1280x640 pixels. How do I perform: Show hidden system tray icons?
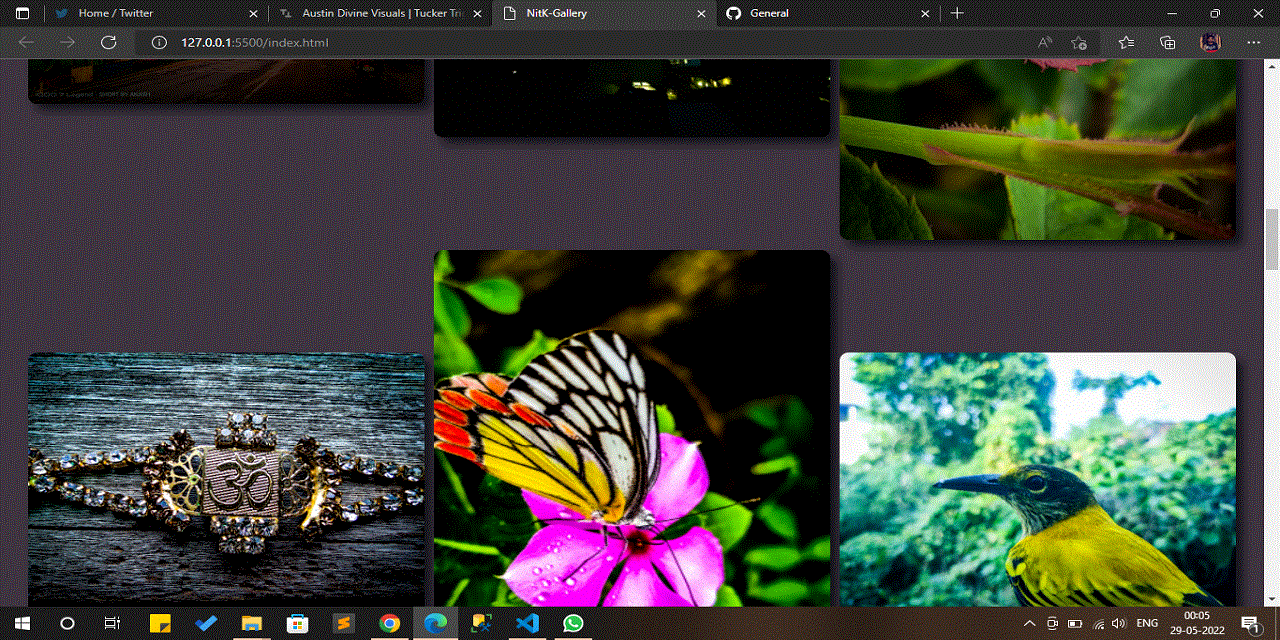[1029, 624]
